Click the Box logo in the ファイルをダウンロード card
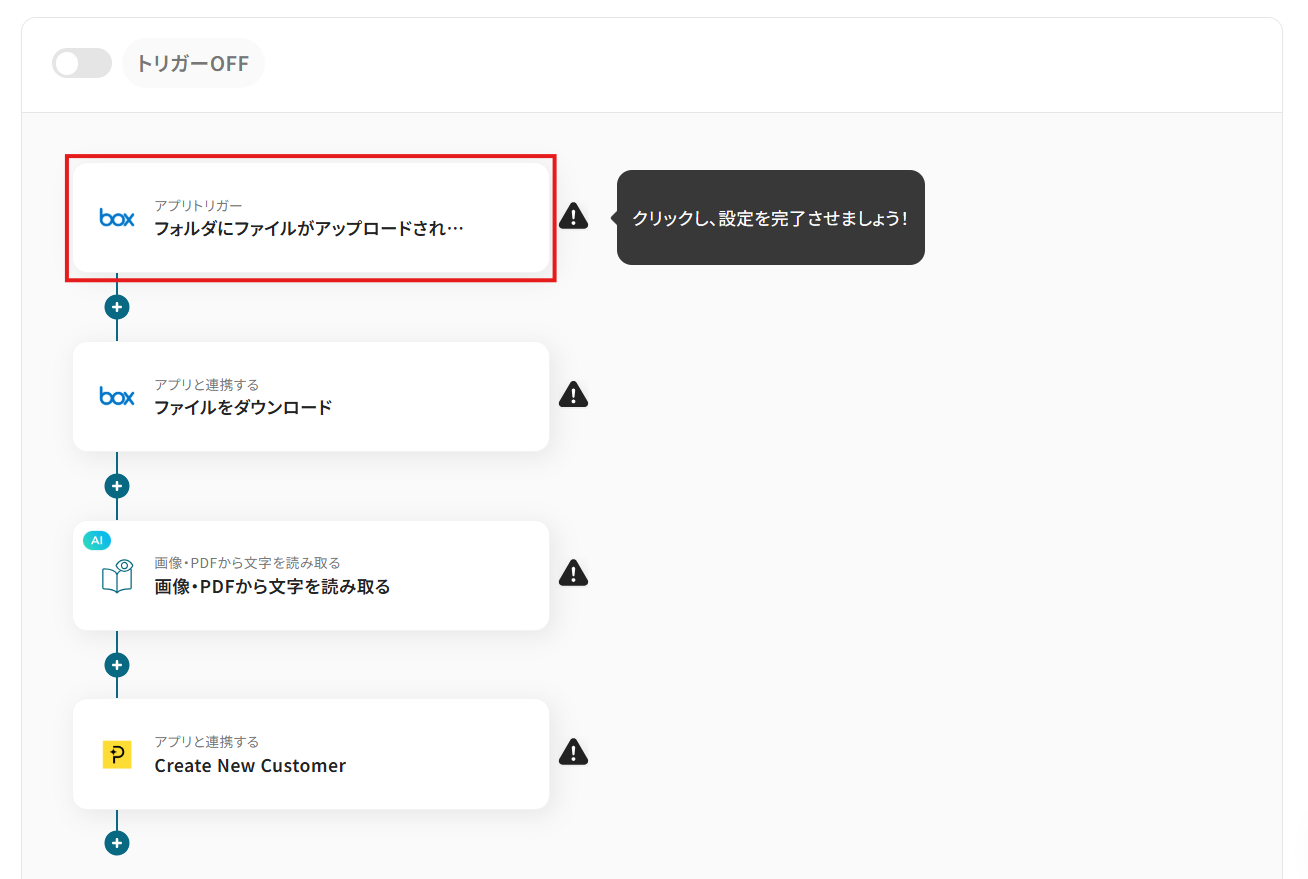 (x=117, y=396)
